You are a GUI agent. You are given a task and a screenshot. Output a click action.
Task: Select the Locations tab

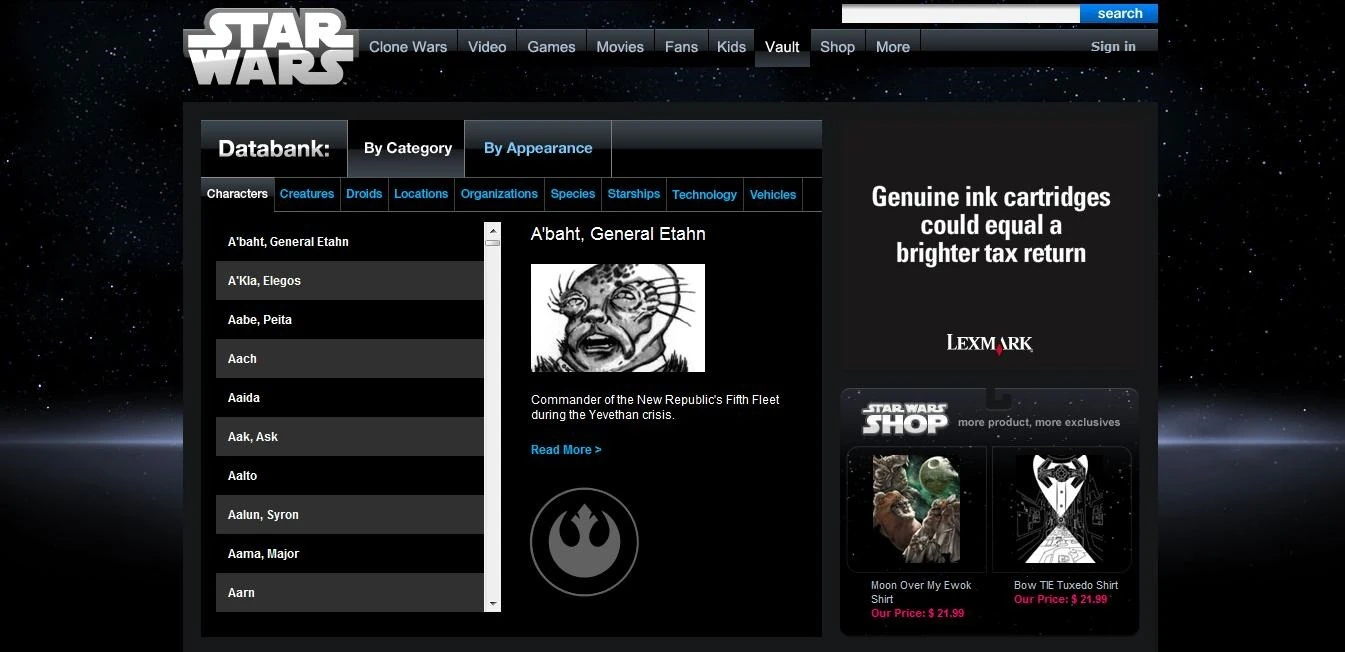[421, 194]
